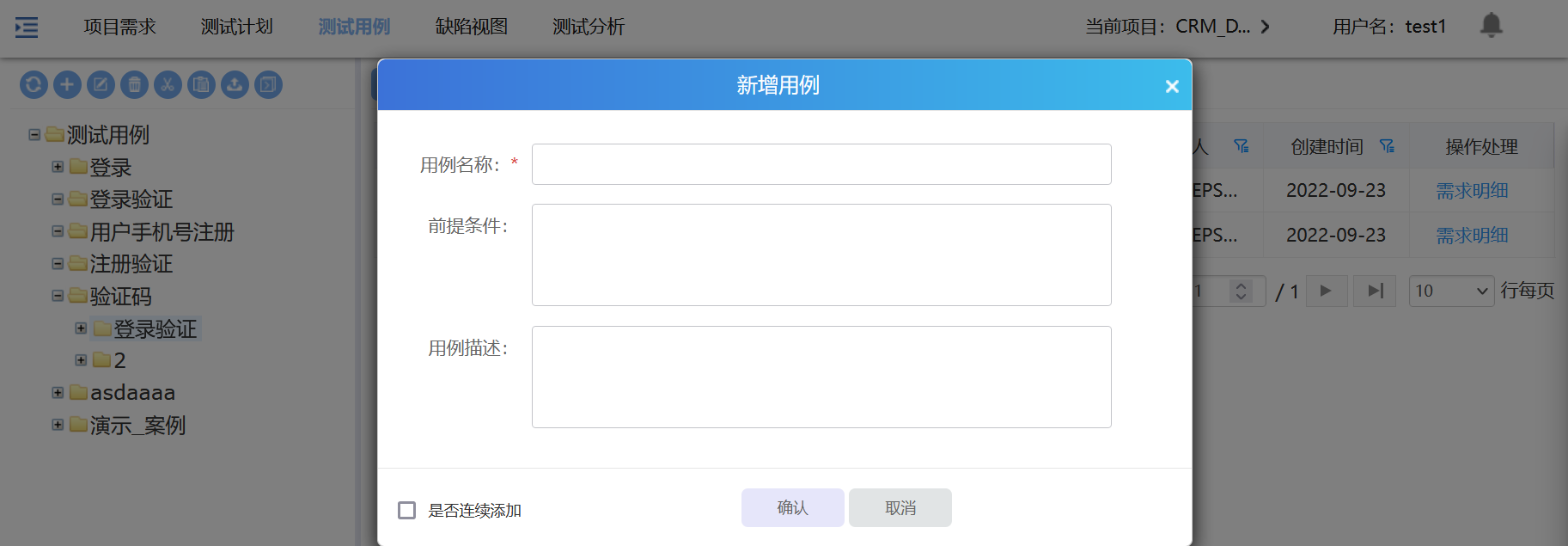Click the username test1
Screen dimensions: 1568x546
click(1425, 27)
